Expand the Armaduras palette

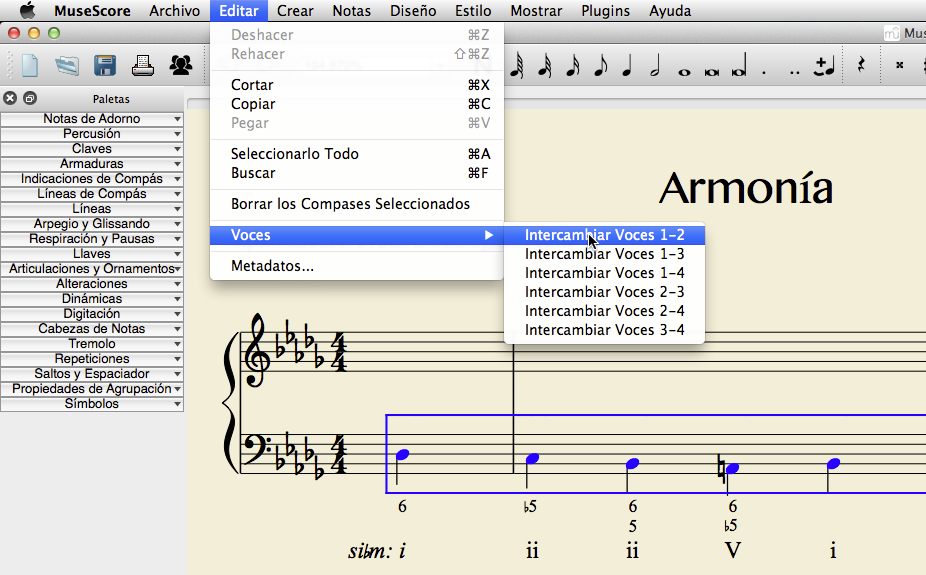(x=92, y=164)
